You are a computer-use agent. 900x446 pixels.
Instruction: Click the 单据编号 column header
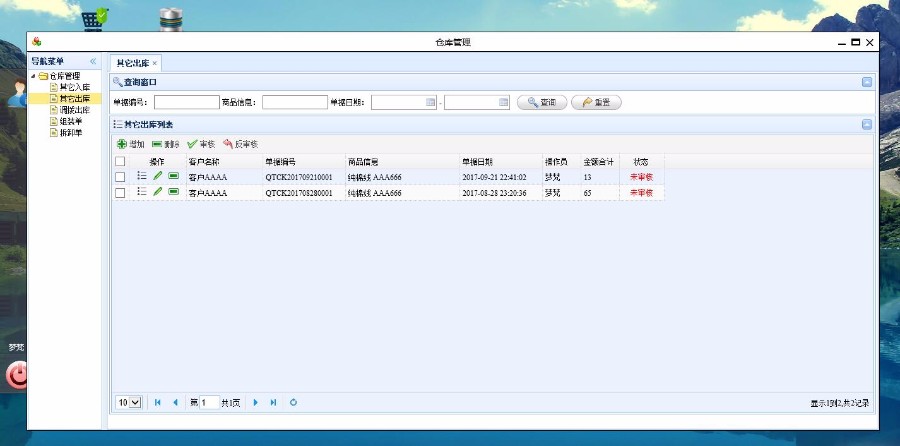coord(304,162)
